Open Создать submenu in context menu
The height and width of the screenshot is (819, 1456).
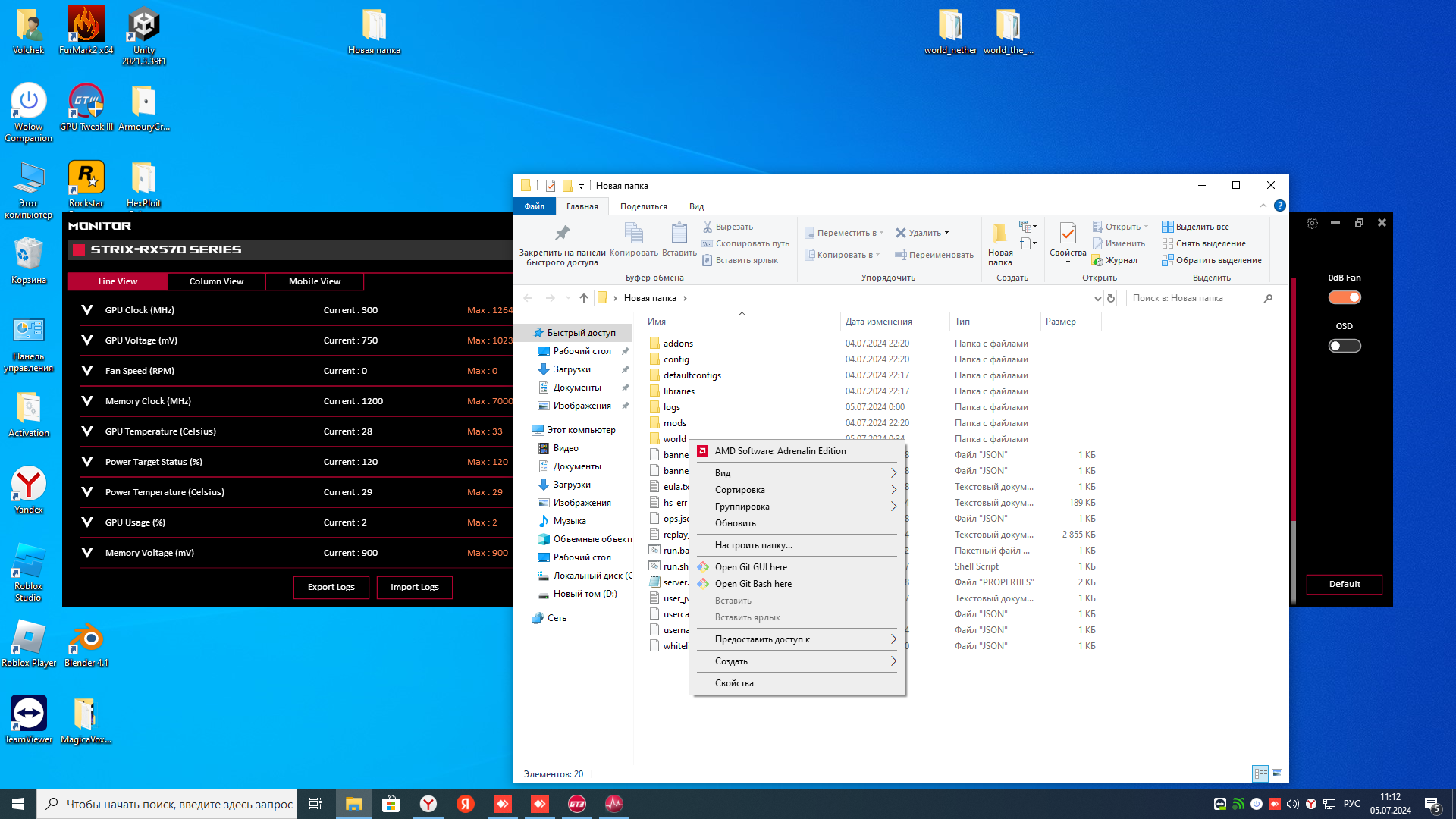pos(797,661)
